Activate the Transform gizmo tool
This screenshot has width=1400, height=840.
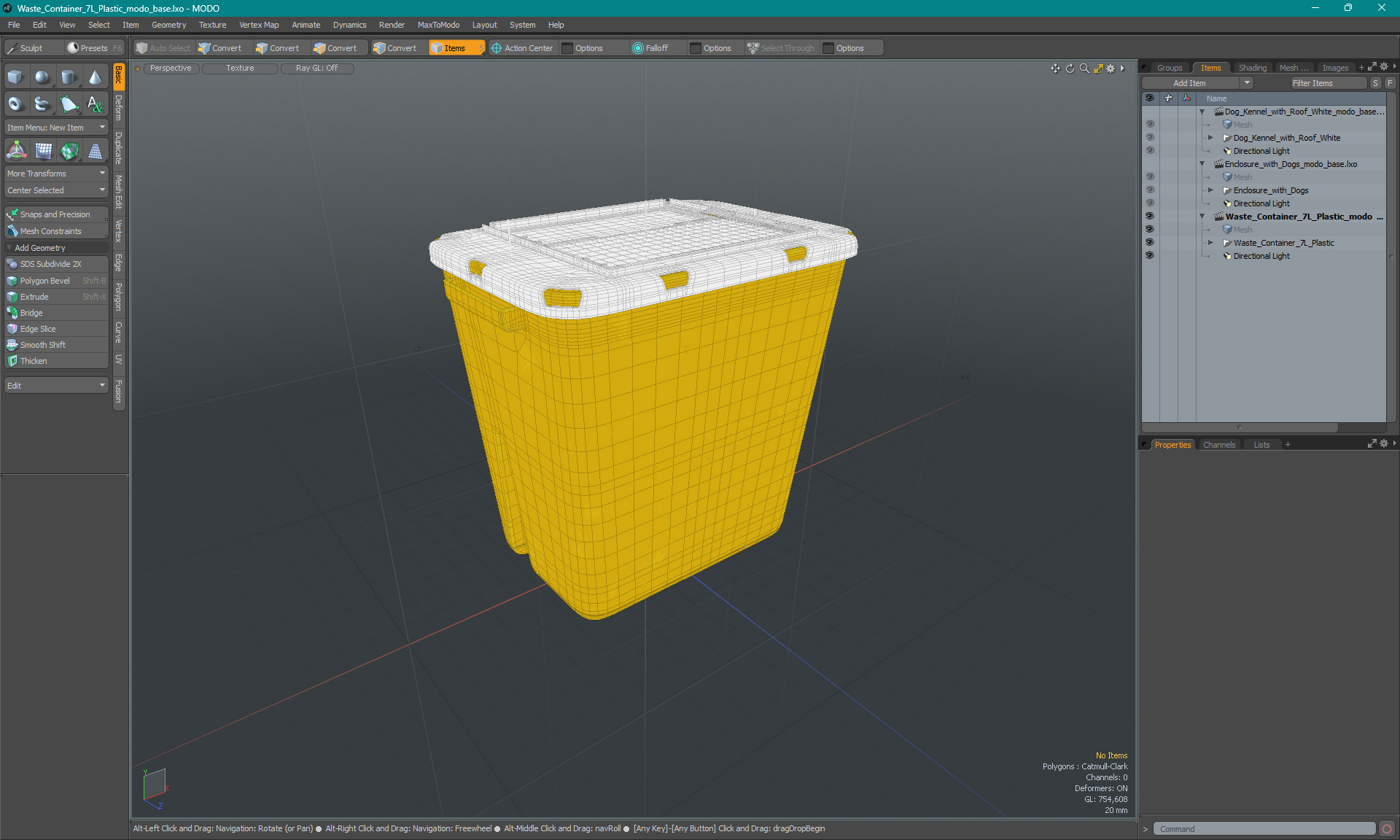click(16, 151)
